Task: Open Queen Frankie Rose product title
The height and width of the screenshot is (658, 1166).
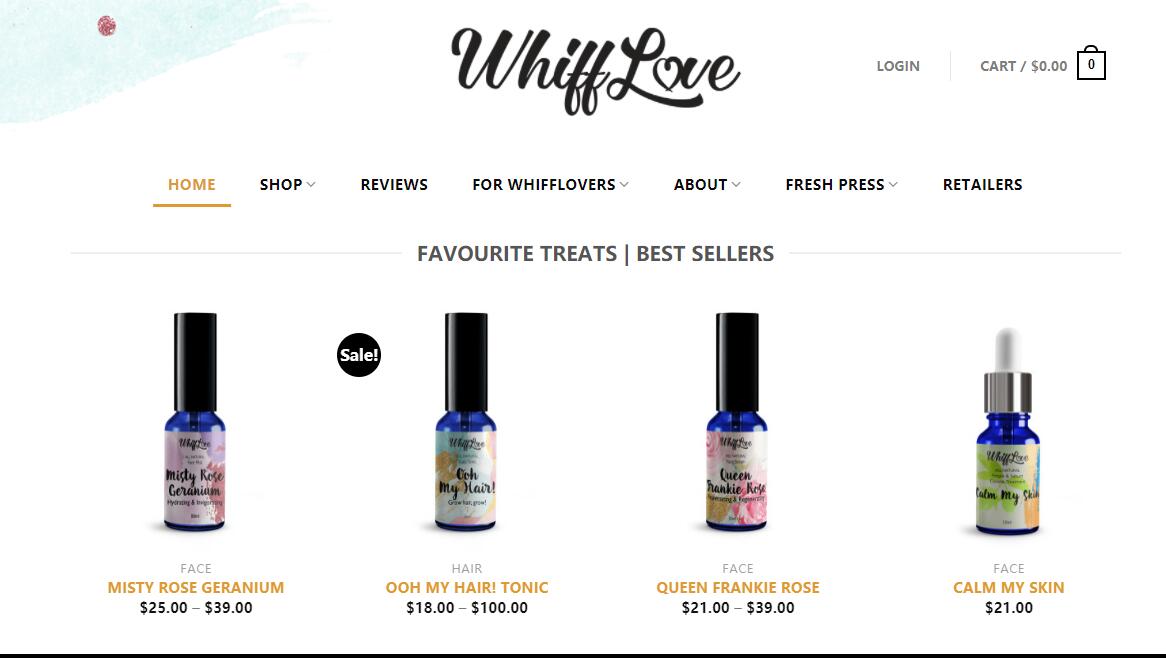Action: 738,587
